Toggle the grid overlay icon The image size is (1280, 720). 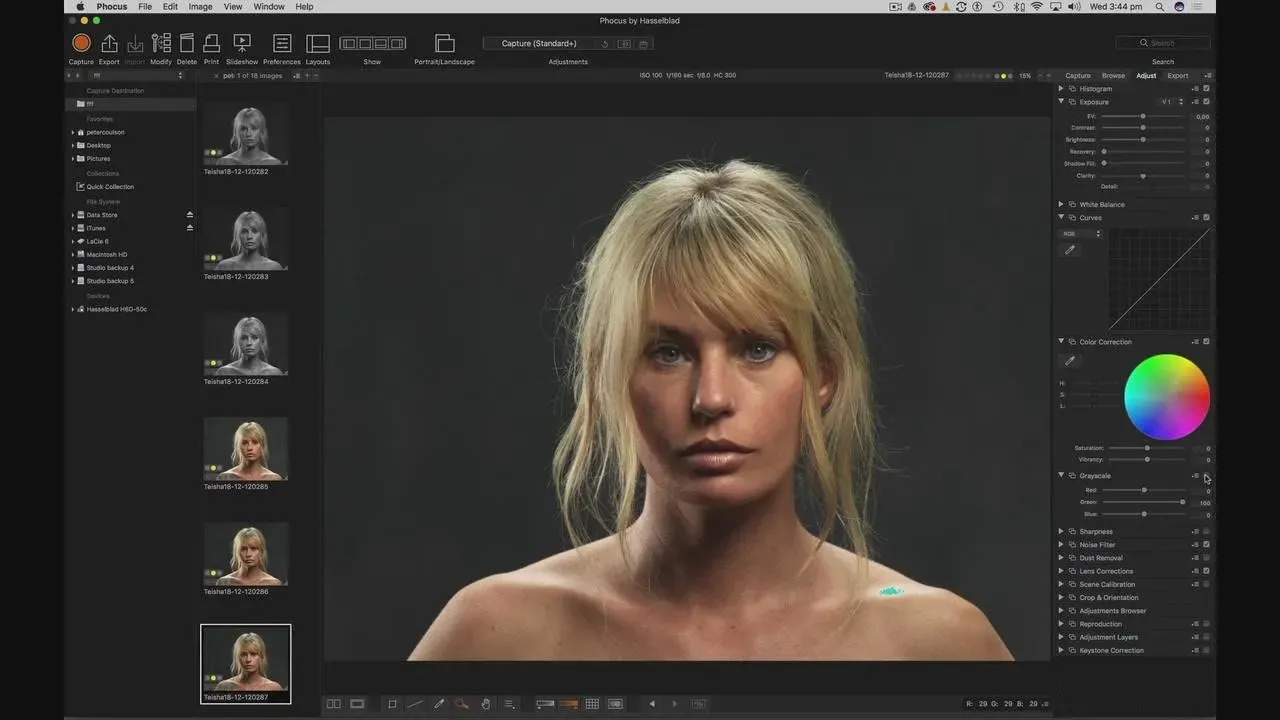pos(592,704)
